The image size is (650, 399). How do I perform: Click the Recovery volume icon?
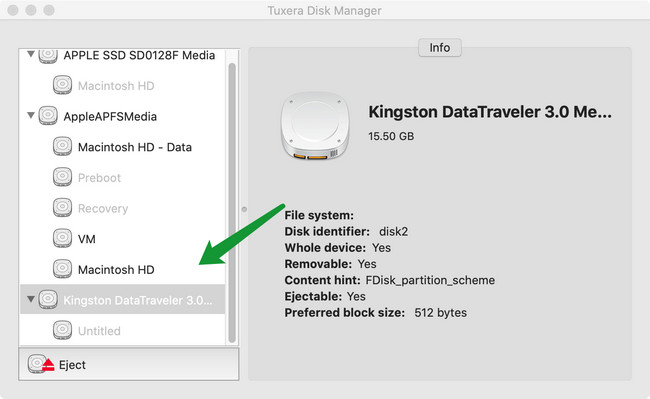(63, 208)
